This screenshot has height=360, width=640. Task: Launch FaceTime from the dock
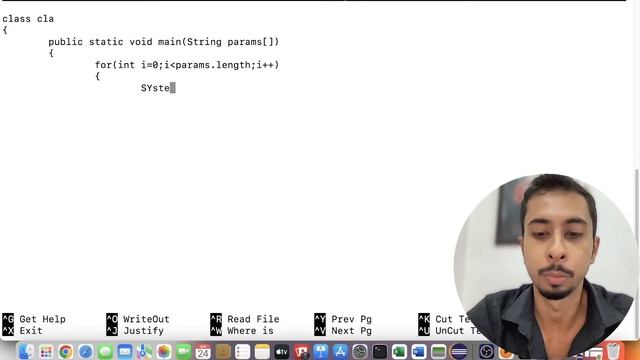[184, 351]
